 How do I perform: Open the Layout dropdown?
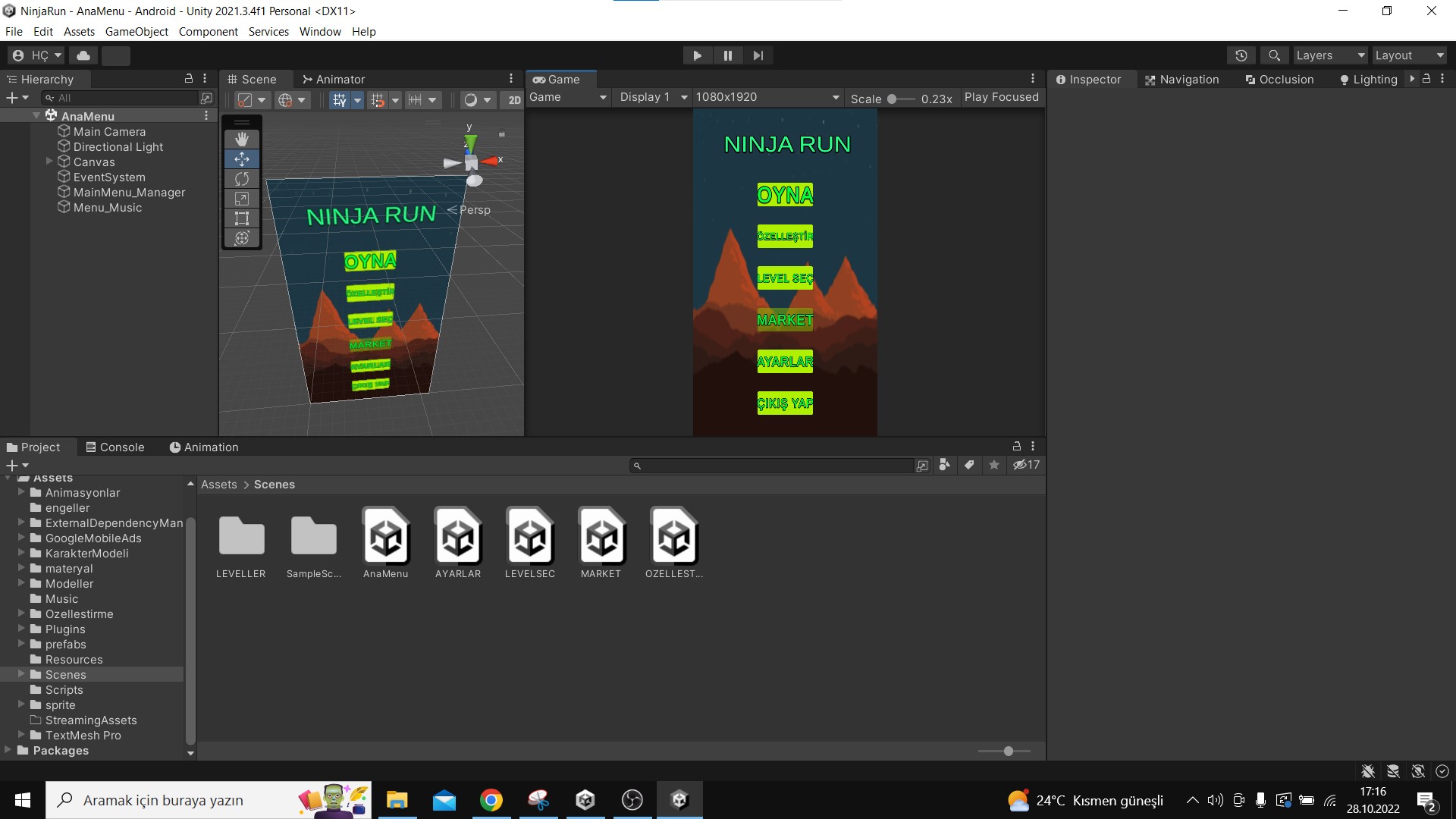1409,55
